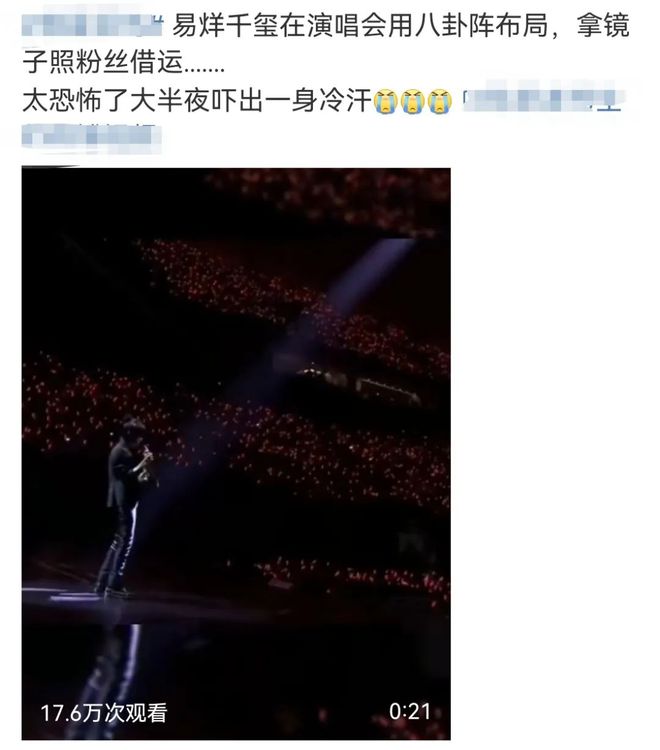
Task: Open the blurred link after the crying emojis
Action: click(x=544, y=99)
